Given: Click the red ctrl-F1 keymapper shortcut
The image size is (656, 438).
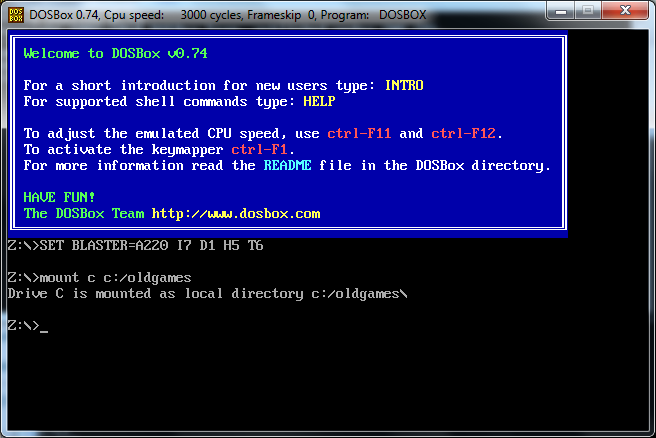Looking at the screenshot, I should pos(259,149).
